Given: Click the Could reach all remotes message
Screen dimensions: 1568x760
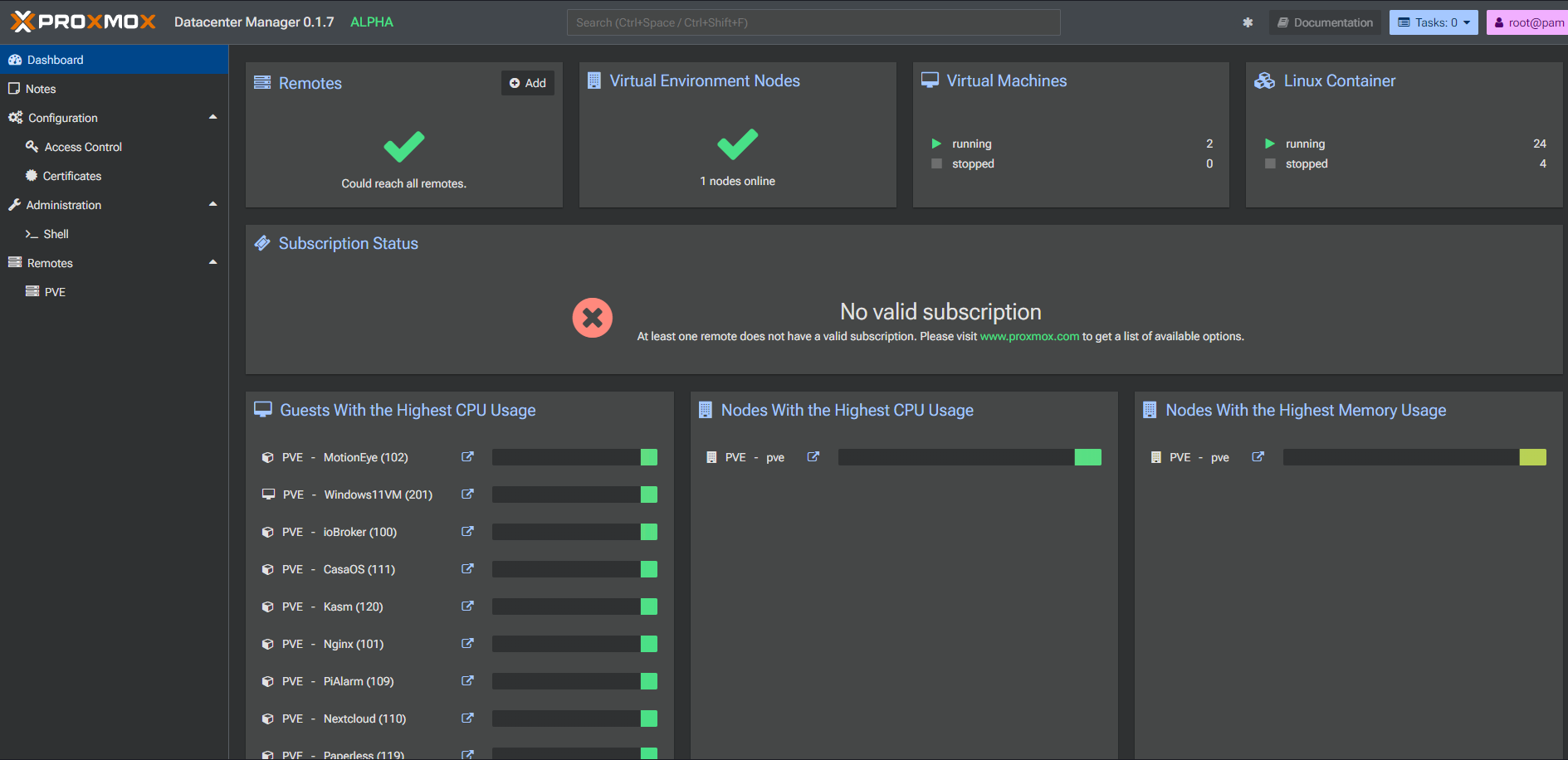Looking at the screenshot, I should 404,183.
